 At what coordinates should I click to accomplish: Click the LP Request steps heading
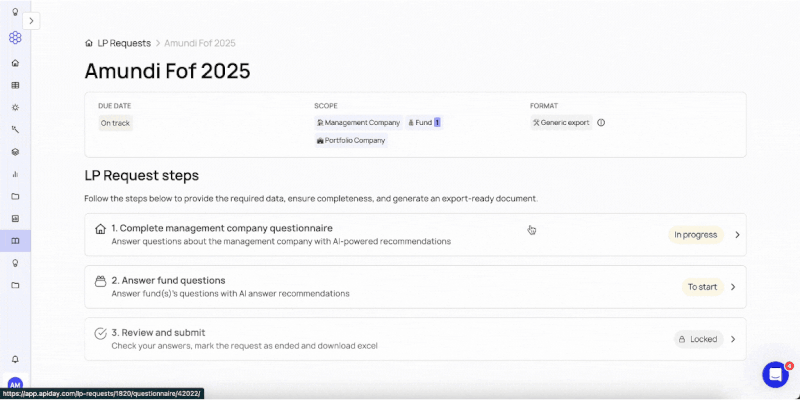click(x=142, y=176)
